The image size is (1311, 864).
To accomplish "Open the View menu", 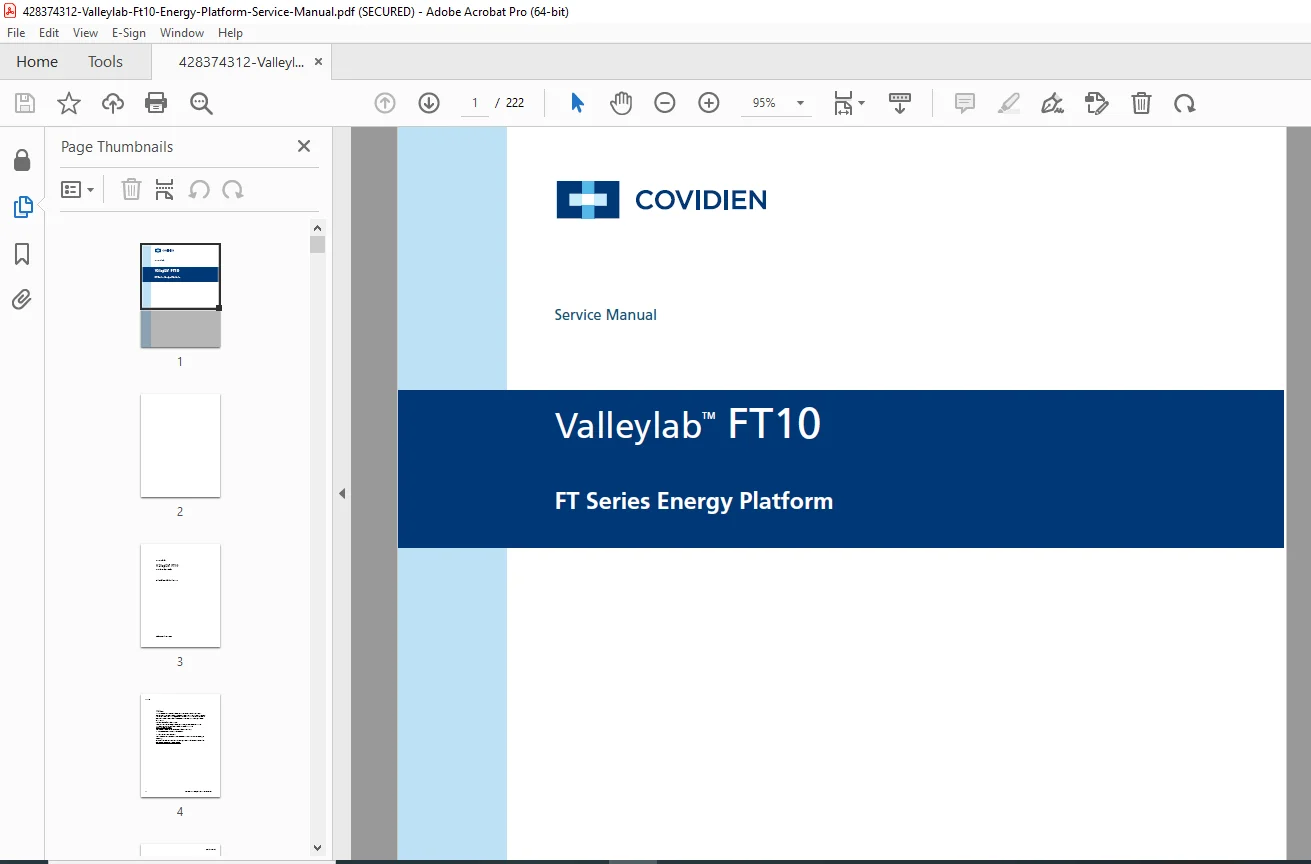I will [x=85, y=33].
